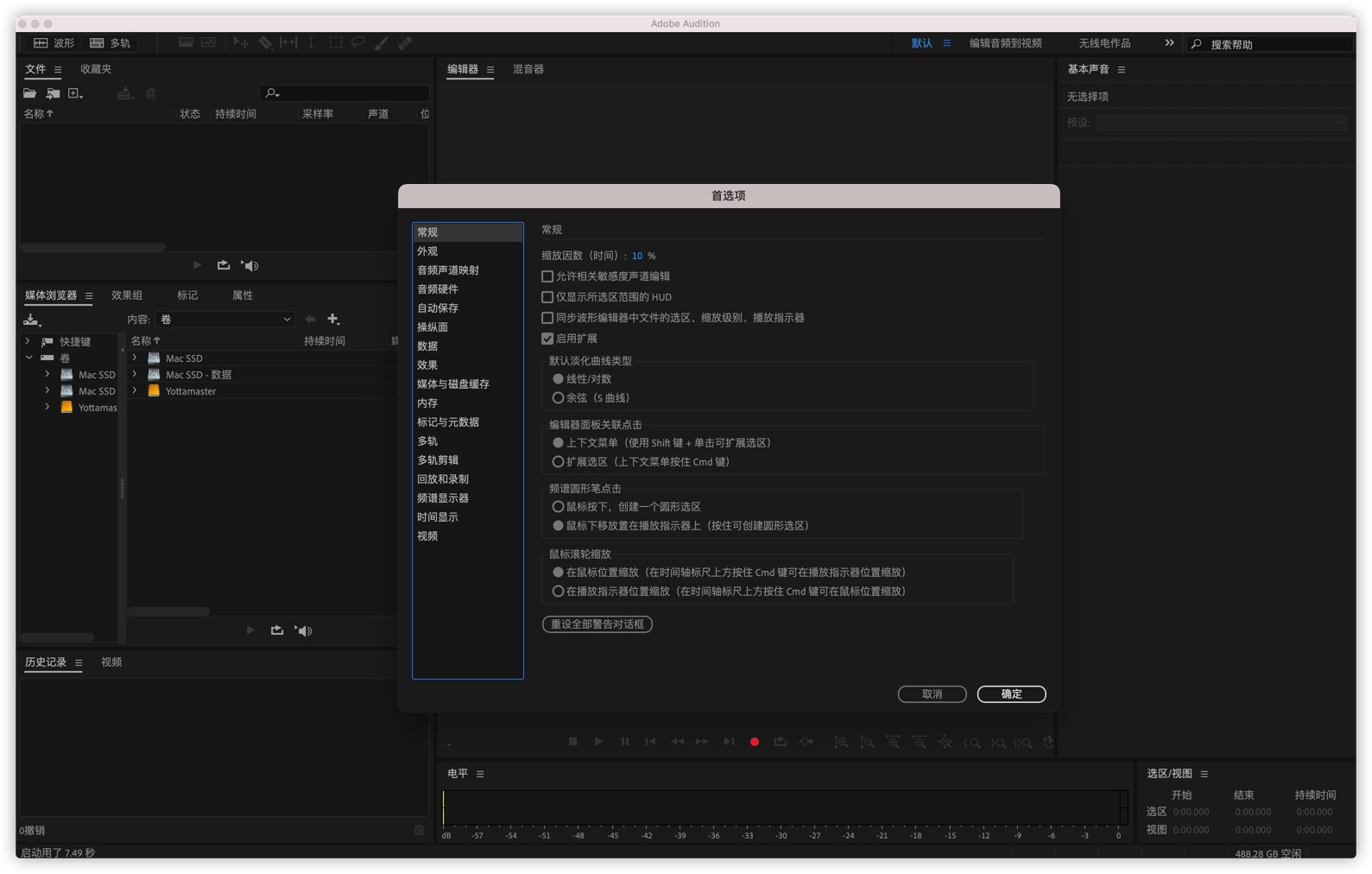This screenshot has width=1372, height=874.
Task: Click Zoom In Amplitude icon in editor
Action: point(841,743)
